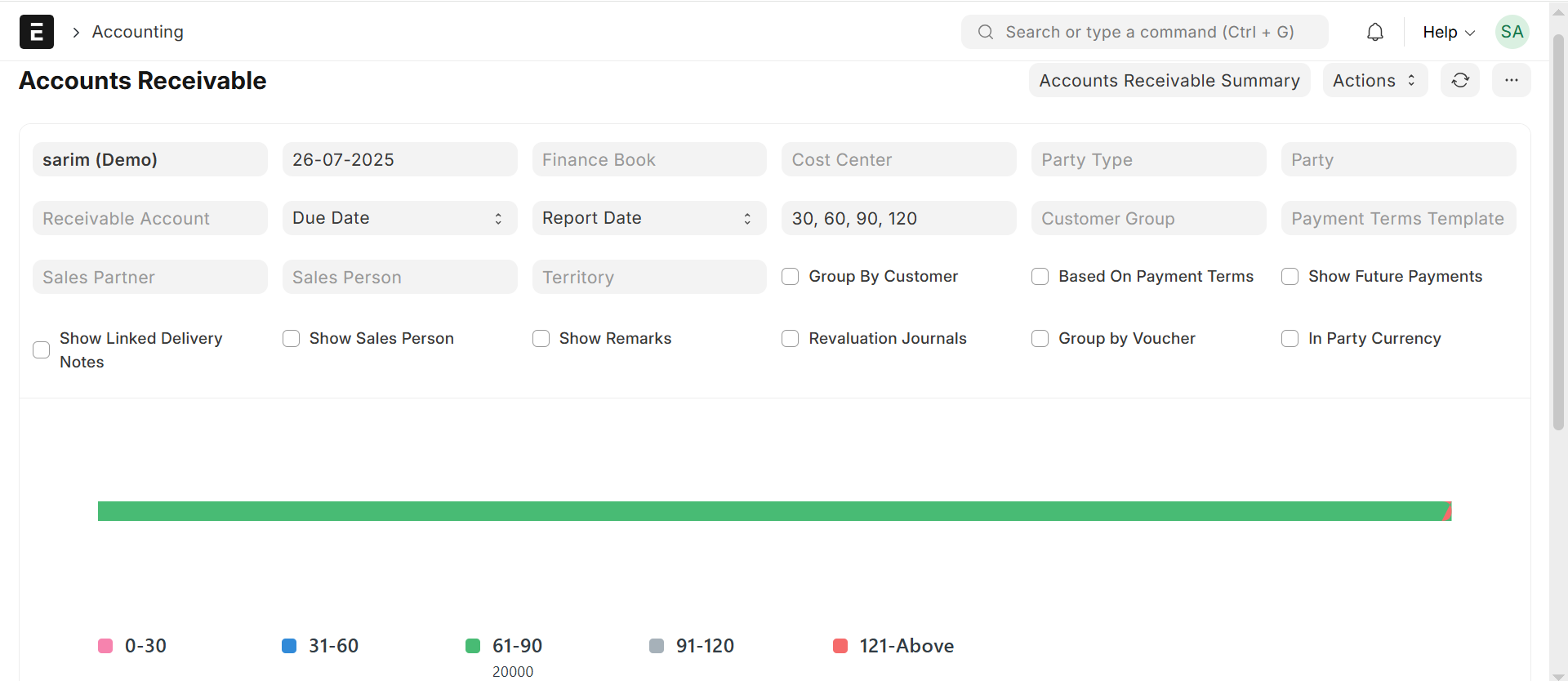Toggle the Show Remarks checkbox
This screenshot has height=681, width=1568.
tap(541, 338)
